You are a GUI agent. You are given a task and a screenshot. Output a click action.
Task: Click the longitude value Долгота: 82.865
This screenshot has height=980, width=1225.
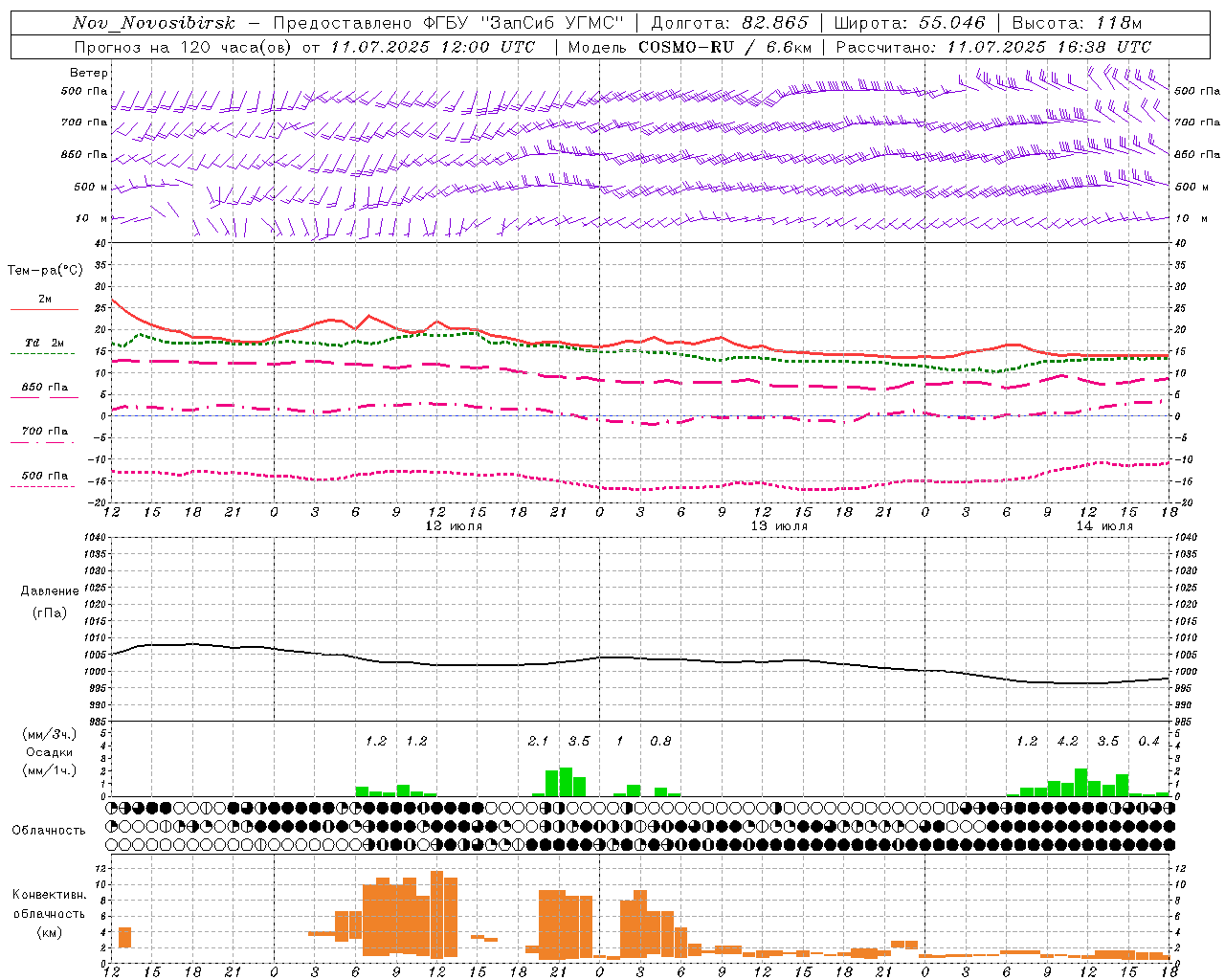click(x=729, y=23)
